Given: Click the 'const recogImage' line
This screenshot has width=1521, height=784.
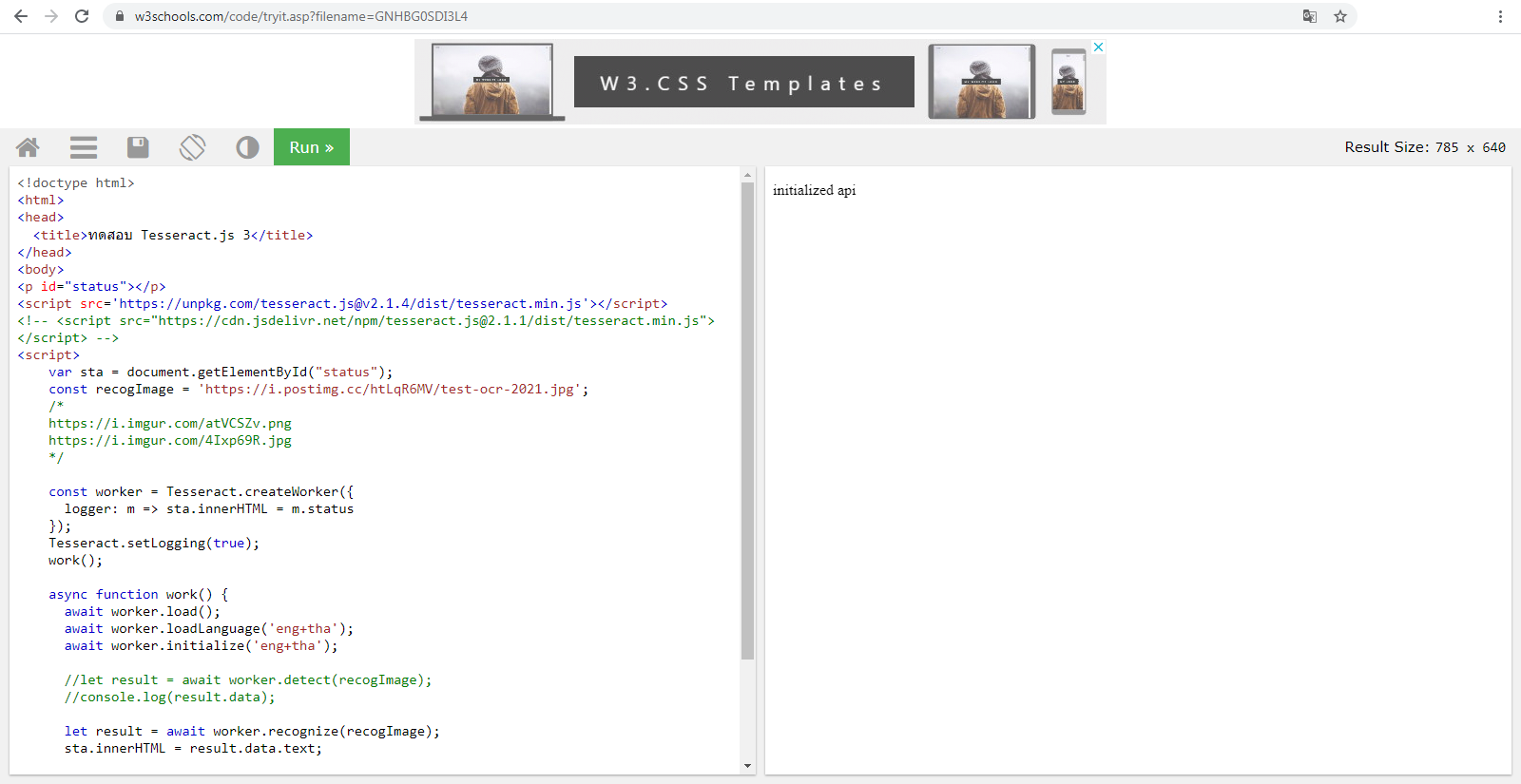Looking at the screenshot, I should (318, 389).
